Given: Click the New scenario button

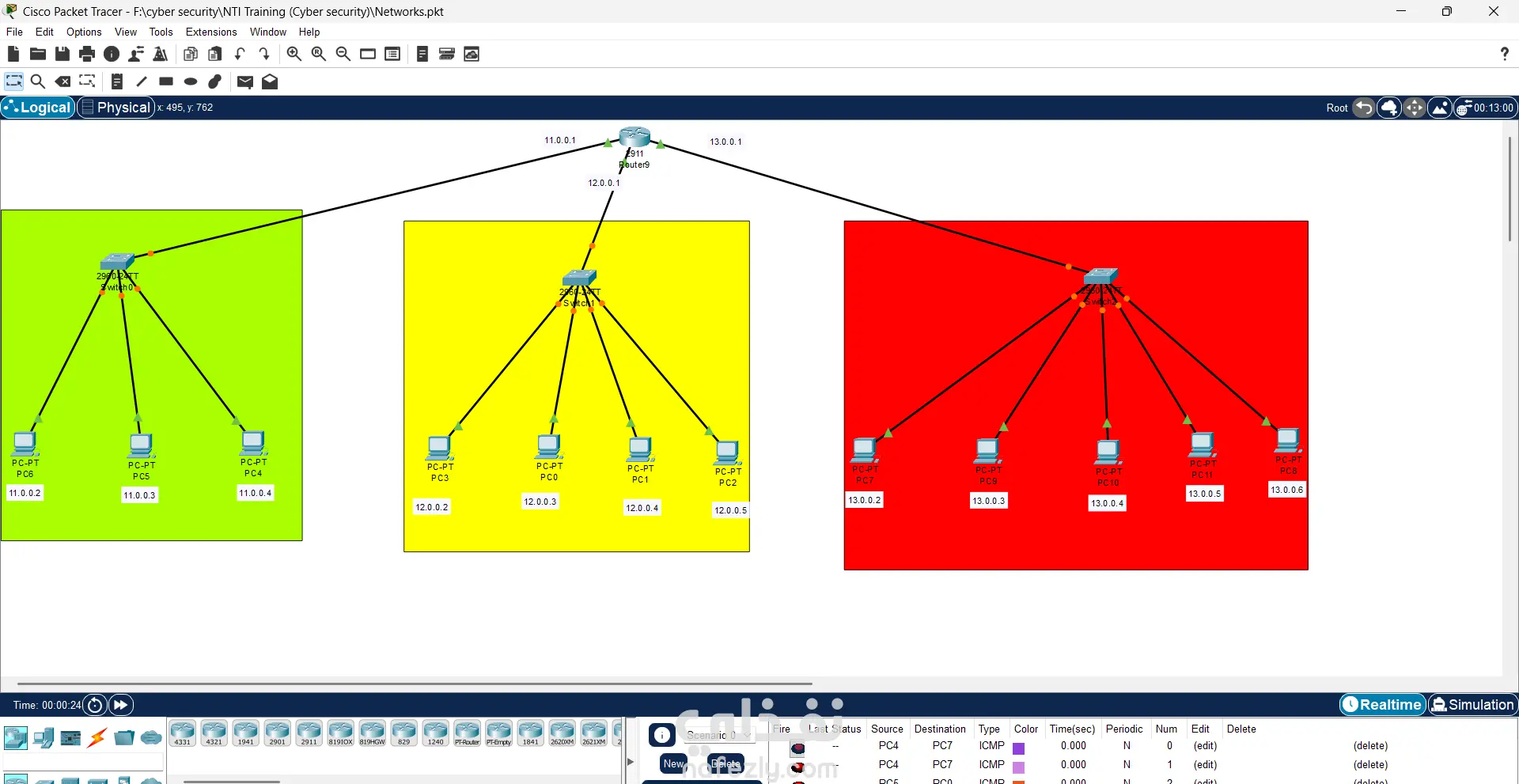Looking at the screenshot, I should pyautogui.click(x=673, y=763).
